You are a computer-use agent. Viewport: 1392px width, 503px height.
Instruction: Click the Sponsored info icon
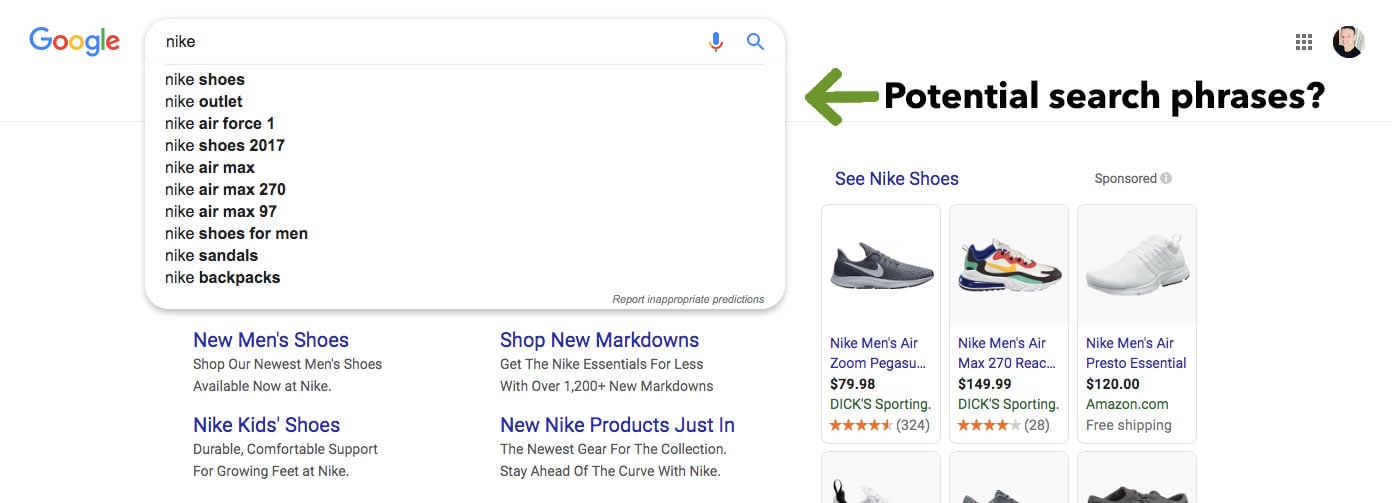(1166, 178)
